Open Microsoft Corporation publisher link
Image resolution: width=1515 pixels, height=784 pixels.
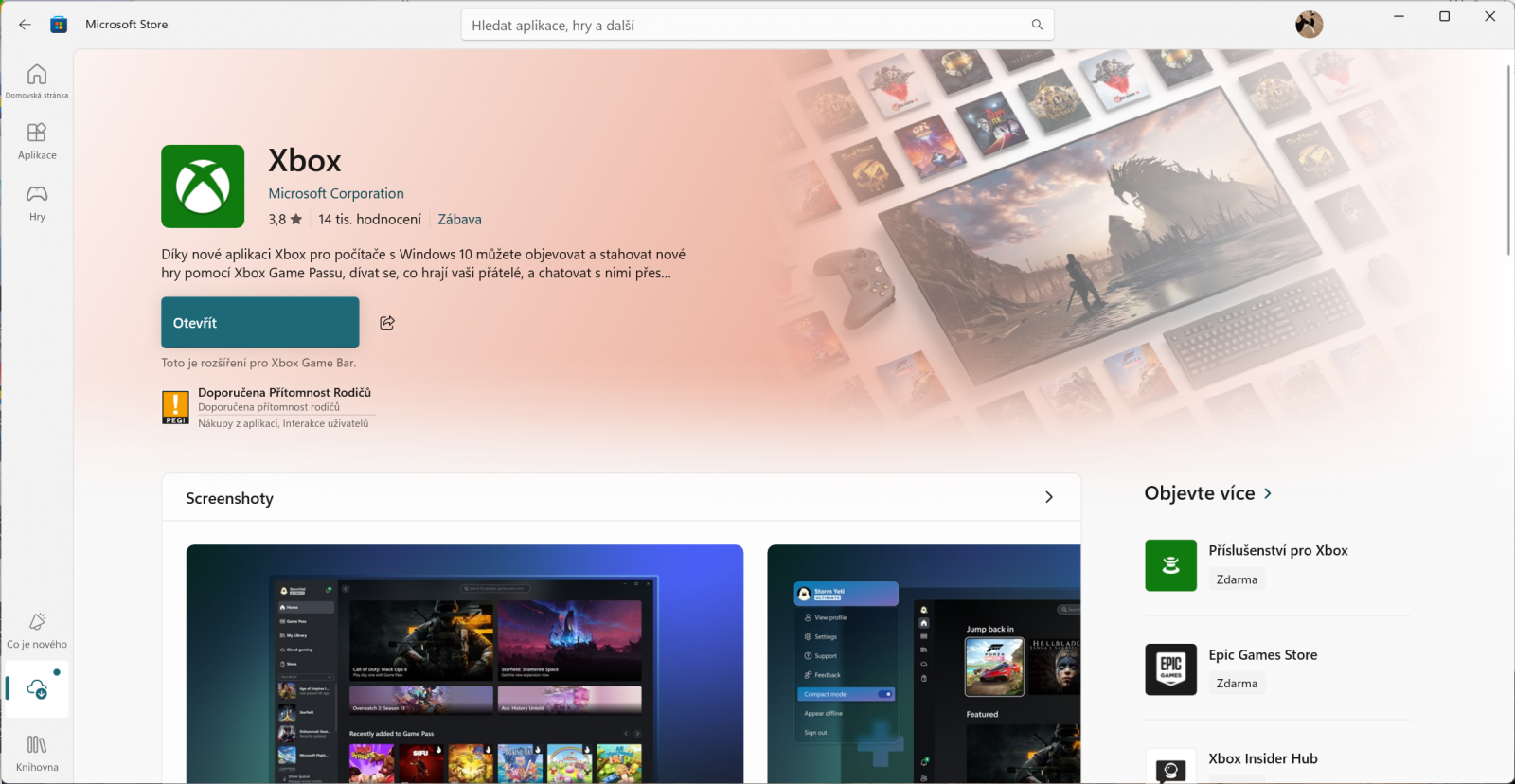tap(336, 193)
